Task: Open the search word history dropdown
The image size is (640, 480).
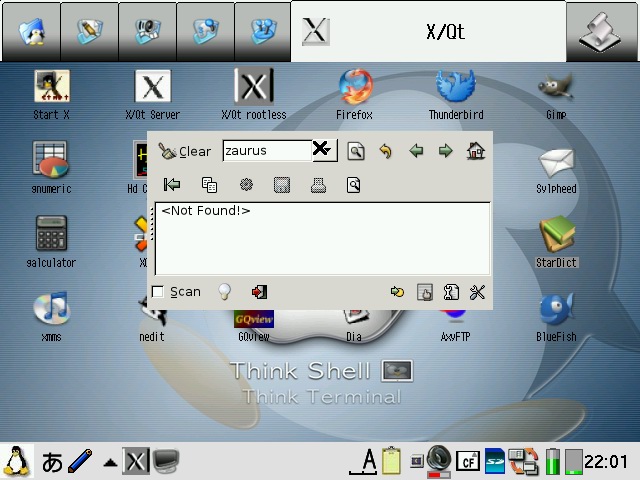Action: (x=322, y=151)
